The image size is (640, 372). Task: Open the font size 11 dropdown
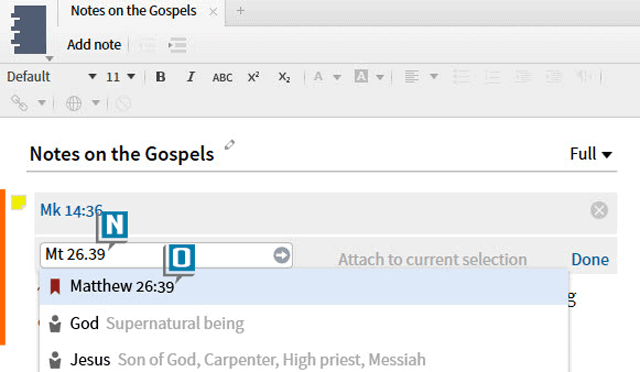click(120, 76)
